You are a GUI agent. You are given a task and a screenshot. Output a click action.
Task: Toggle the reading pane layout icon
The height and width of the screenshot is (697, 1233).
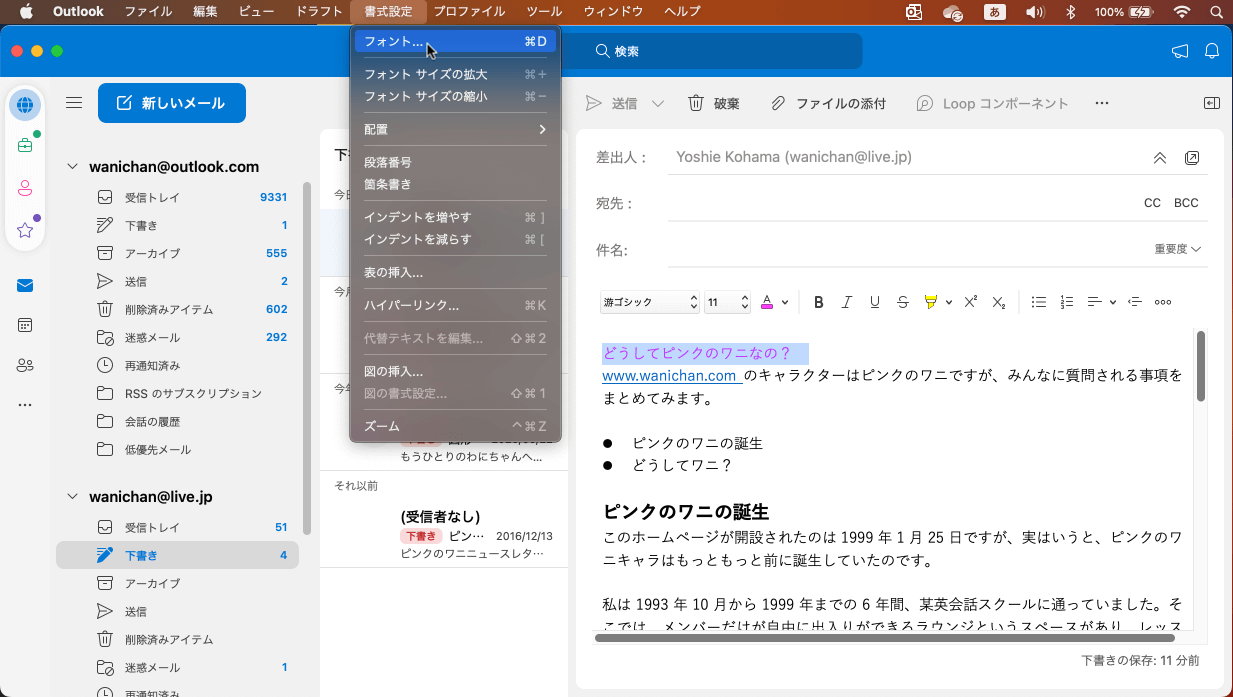pyautogui.click(x=1212, y=103)
